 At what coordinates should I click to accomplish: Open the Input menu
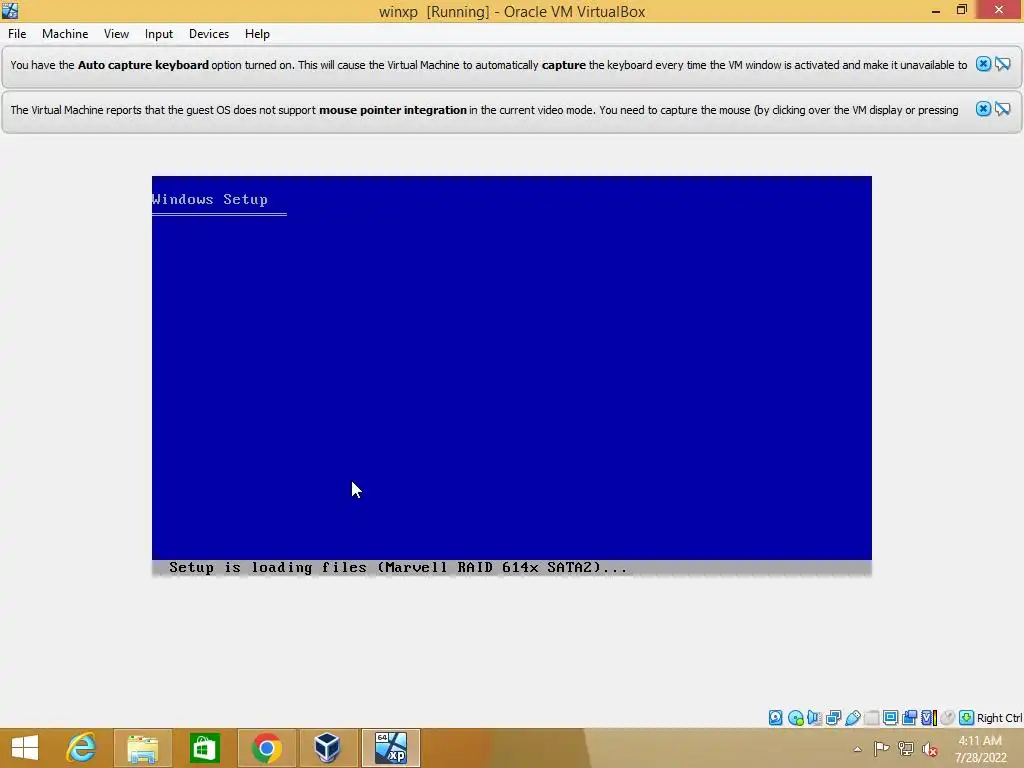pos(159,34)
